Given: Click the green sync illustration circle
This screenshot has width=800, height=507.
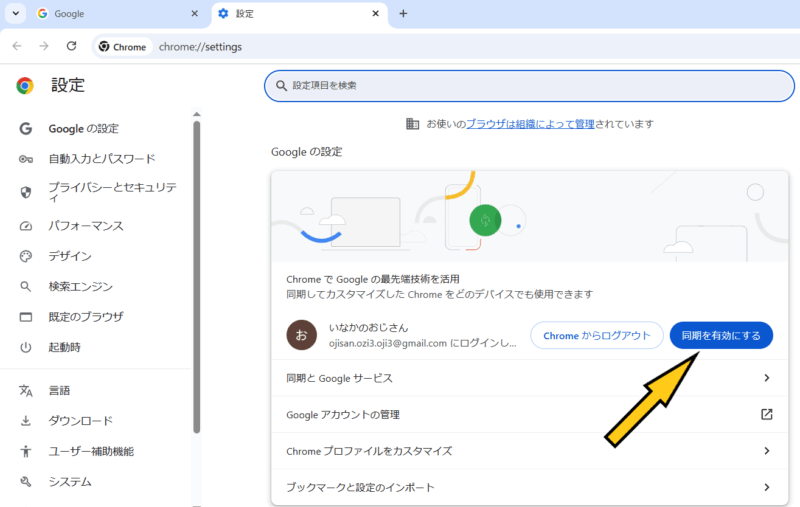Looking at the screenshot, I should [485, 220].
